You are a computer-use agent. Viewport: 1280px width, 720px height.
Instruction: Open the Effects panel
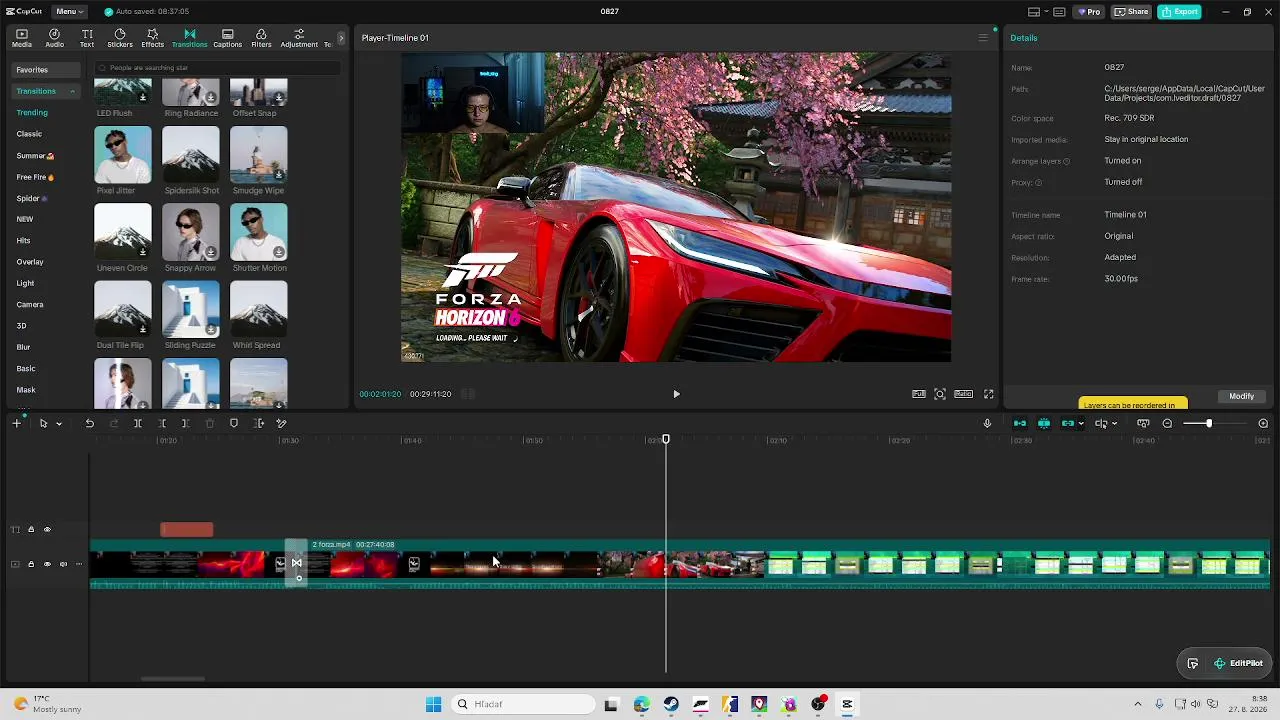click(152, 38)
